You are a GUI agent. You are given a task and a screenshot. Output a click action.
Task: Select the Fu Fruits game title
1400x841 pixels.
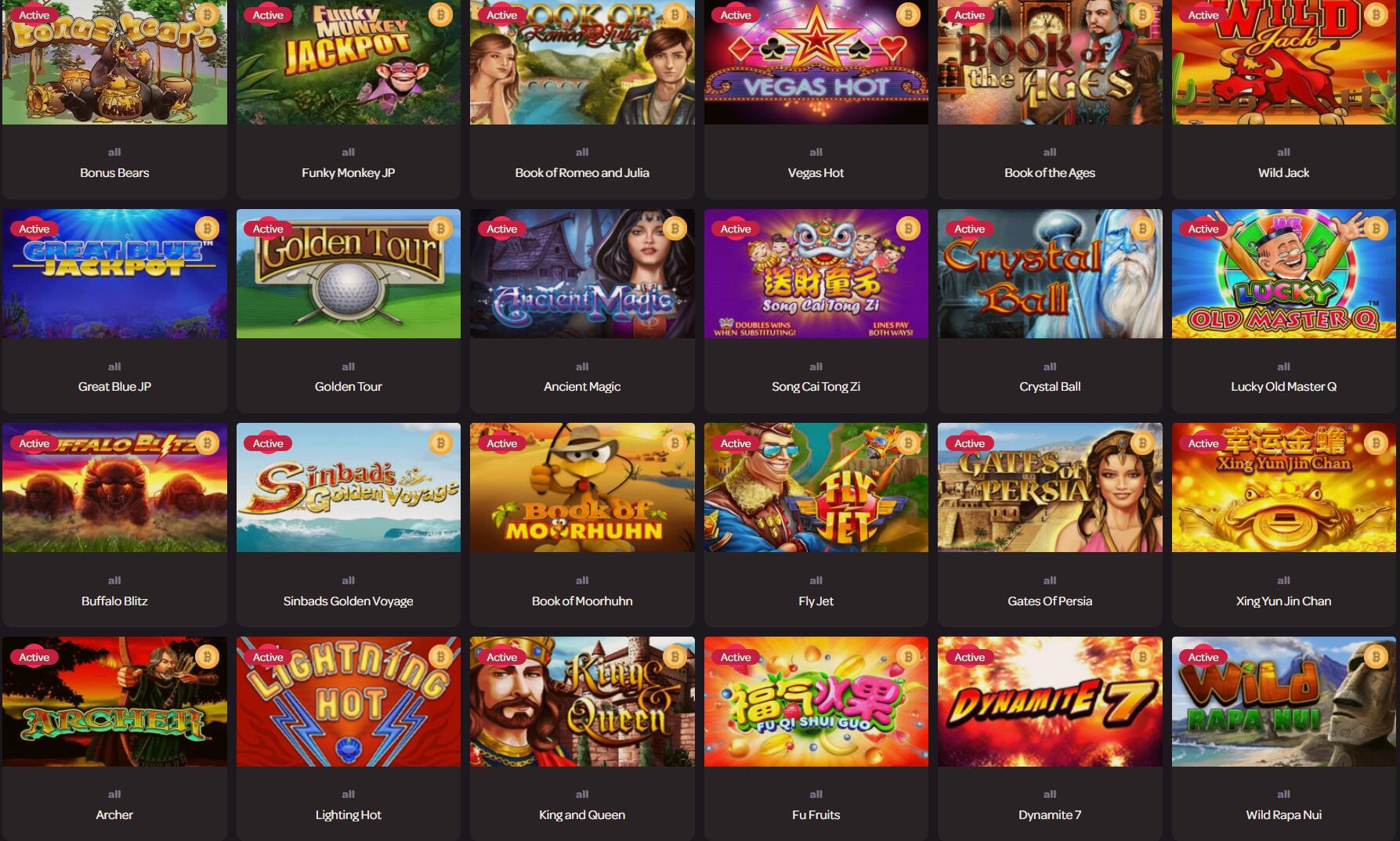pos(816,815)
